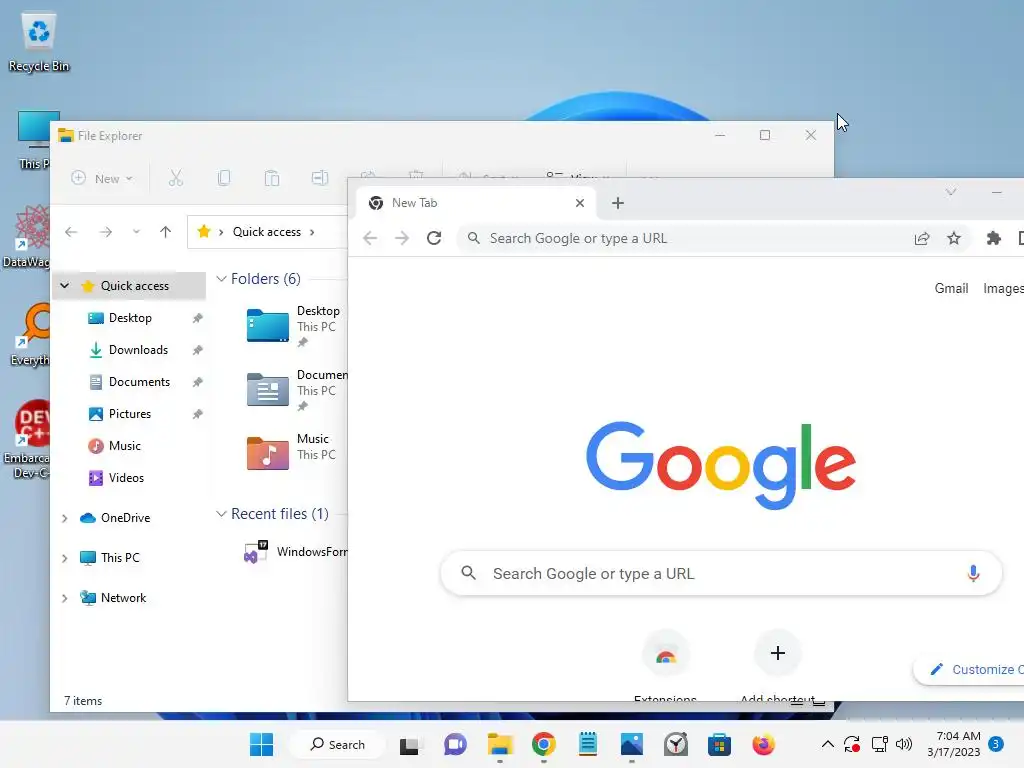Open Music in the navigation pane
Image resolution: width=1024 pixels, height=768 pixels.
point(124,446)
